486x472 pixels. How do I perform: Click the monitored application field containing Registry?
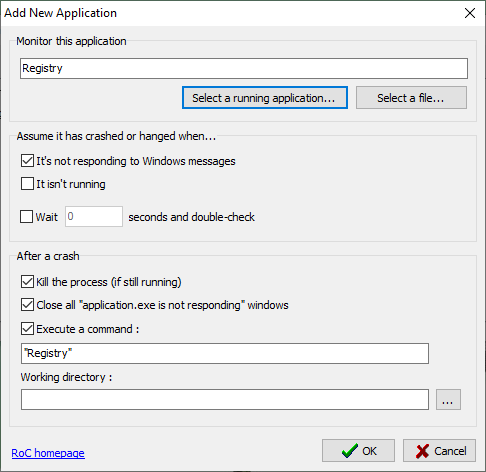click(244, 69)
